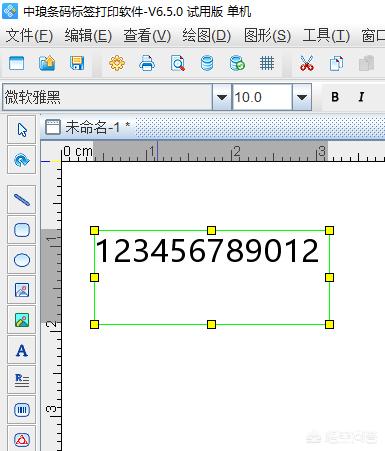Image resolution: width=385 pixels, height=451 pixels.
Task: Open print preview with the magnifier icon
Action: 177,63
